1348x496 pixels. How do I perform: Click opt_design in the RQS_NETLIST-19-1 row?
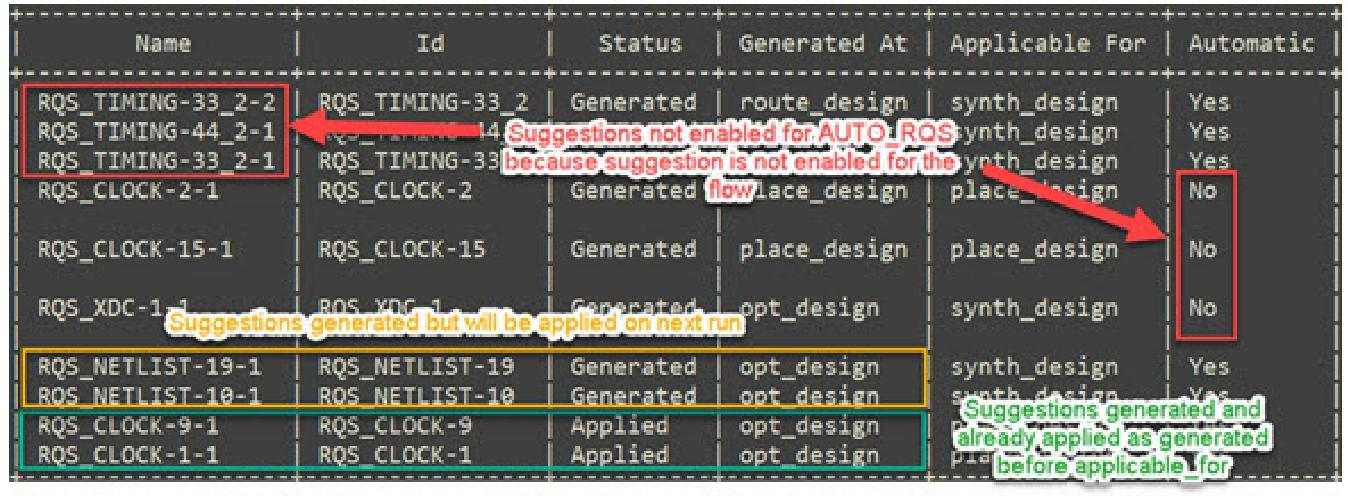point(810,366)
